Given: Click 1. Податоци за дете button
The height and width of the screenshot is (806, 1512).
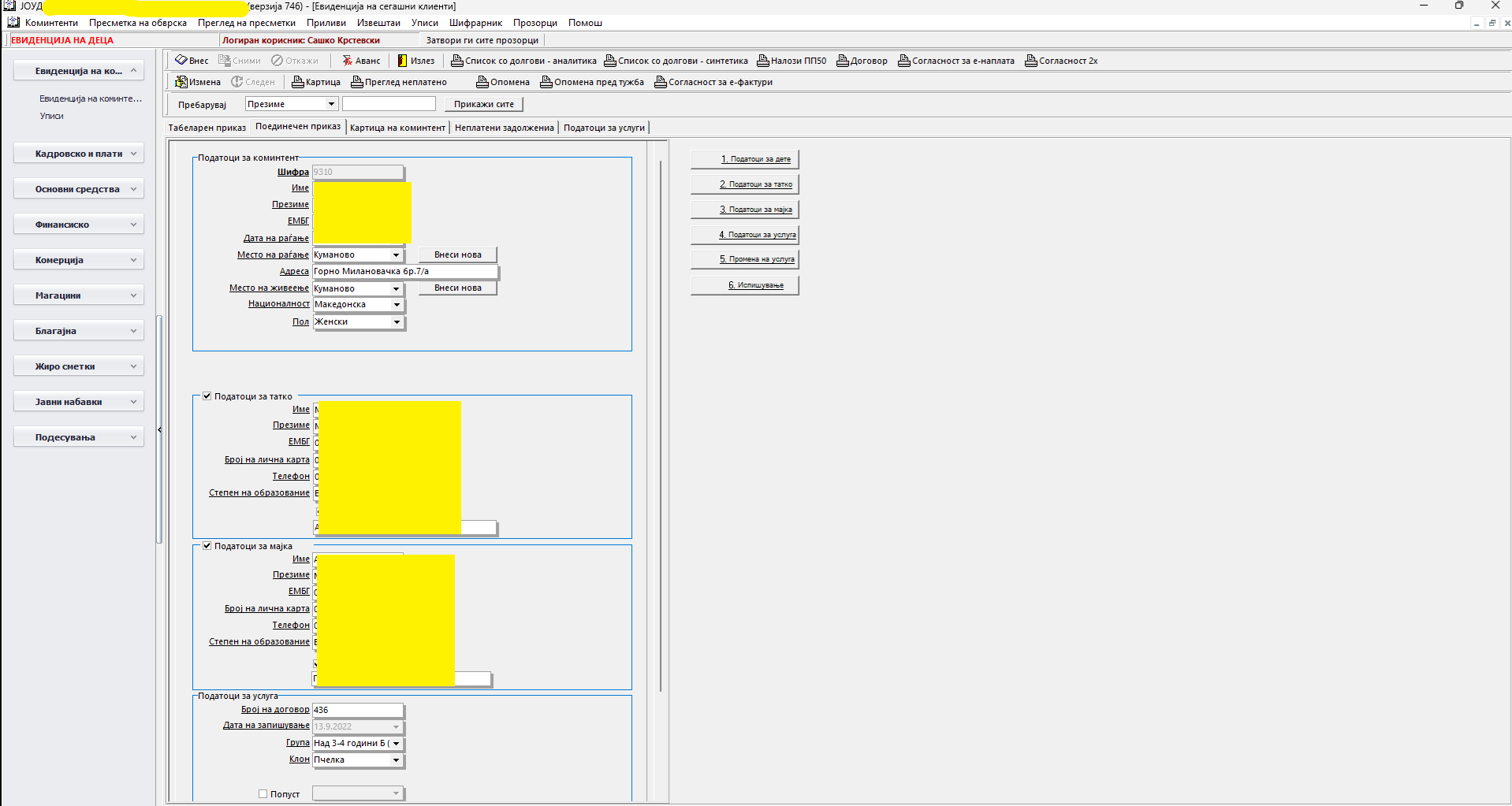Looking at the screenshot, I should pos(745,159).
